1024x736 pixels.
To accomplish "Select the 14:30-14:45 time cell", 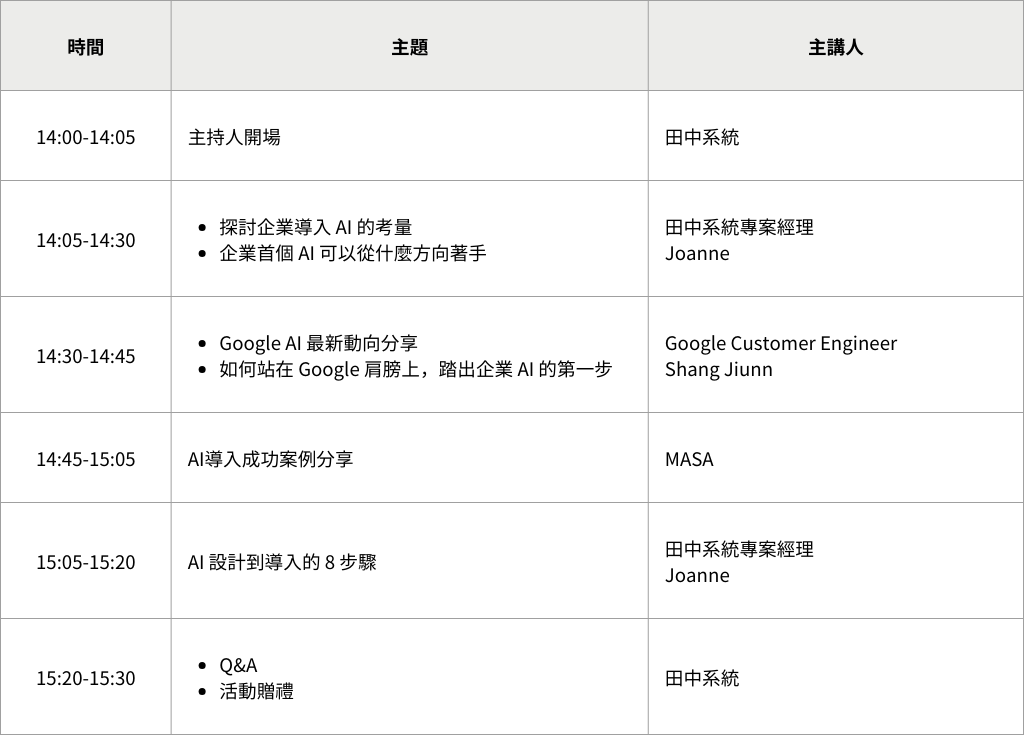I will [x=85, y=356].
